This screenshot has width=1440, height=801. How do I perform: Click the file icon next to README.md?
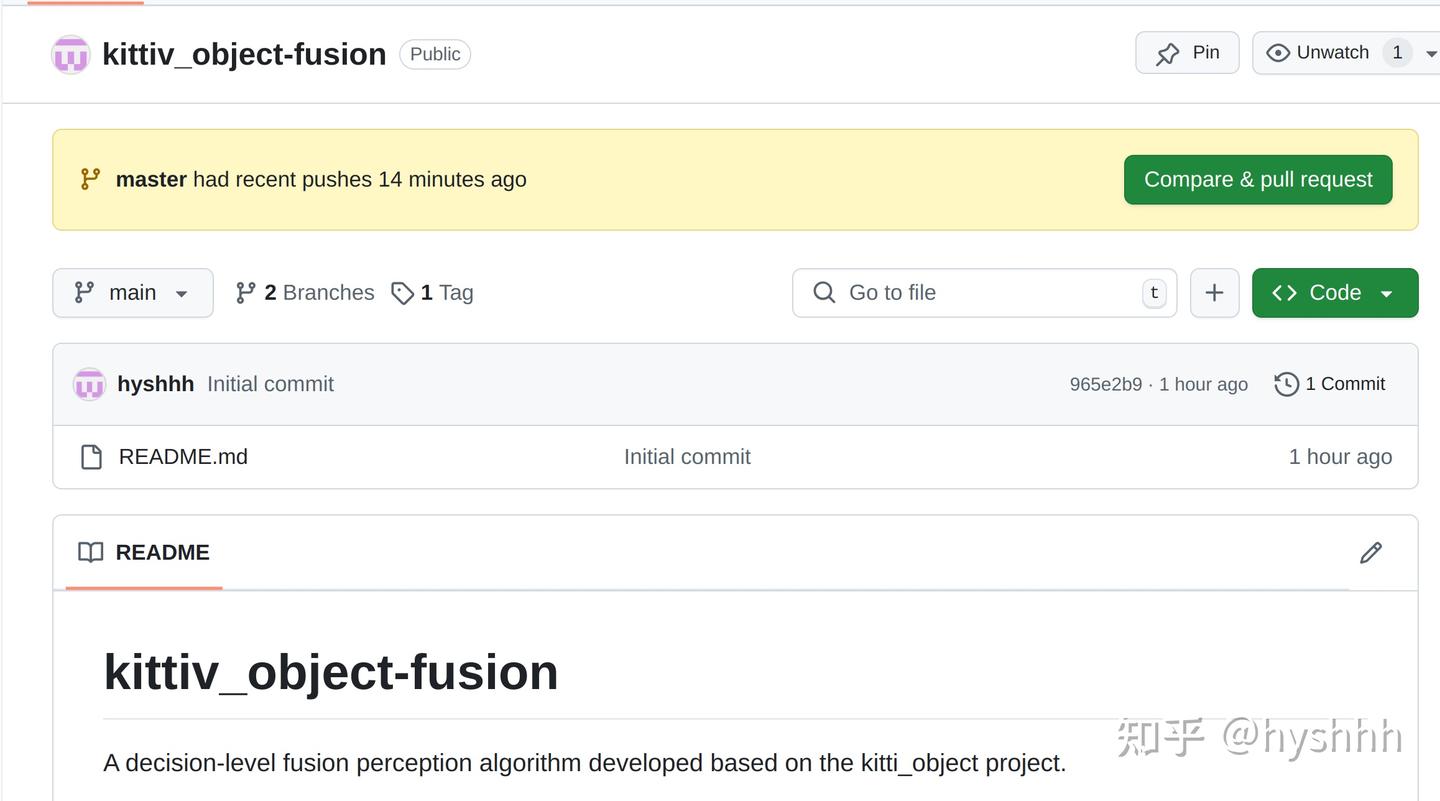click(91, 456)
